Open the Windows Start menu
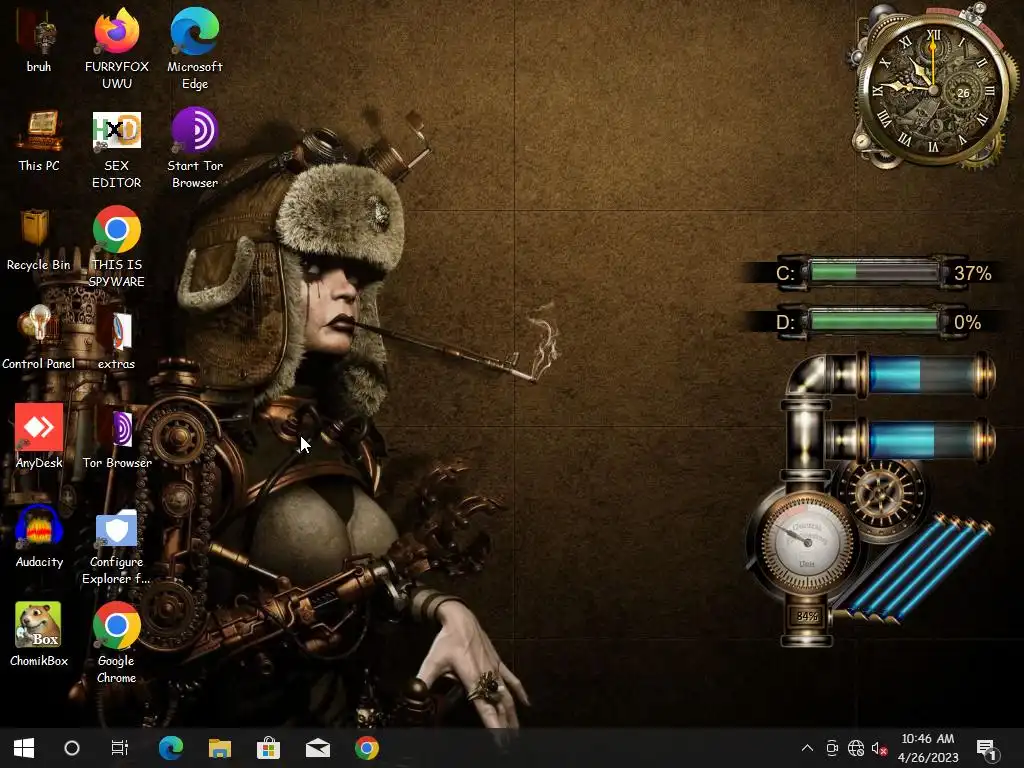 click(24, 748)
